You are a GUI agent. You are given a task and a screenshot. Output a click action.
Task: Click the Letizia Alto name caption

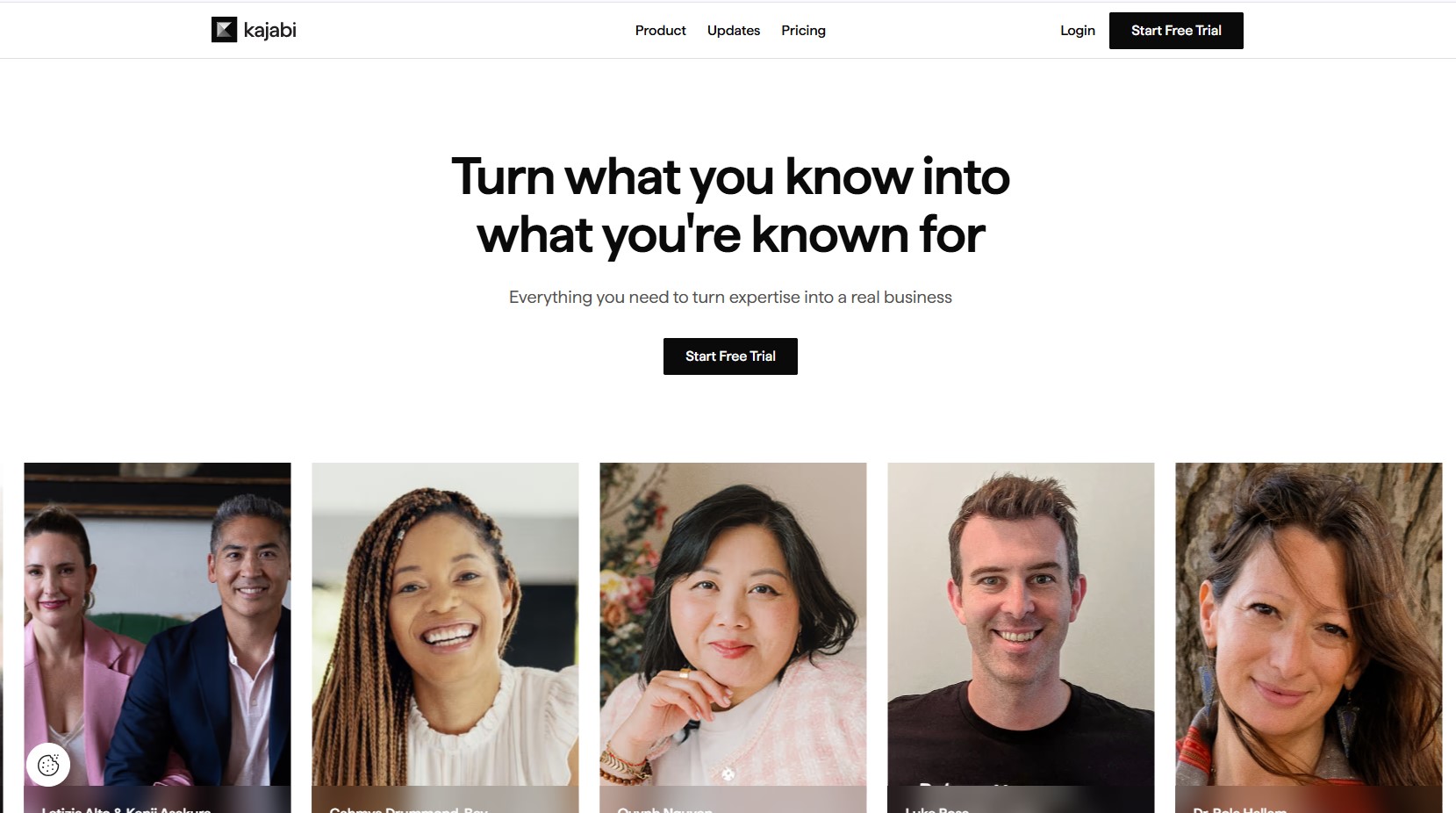126,809
